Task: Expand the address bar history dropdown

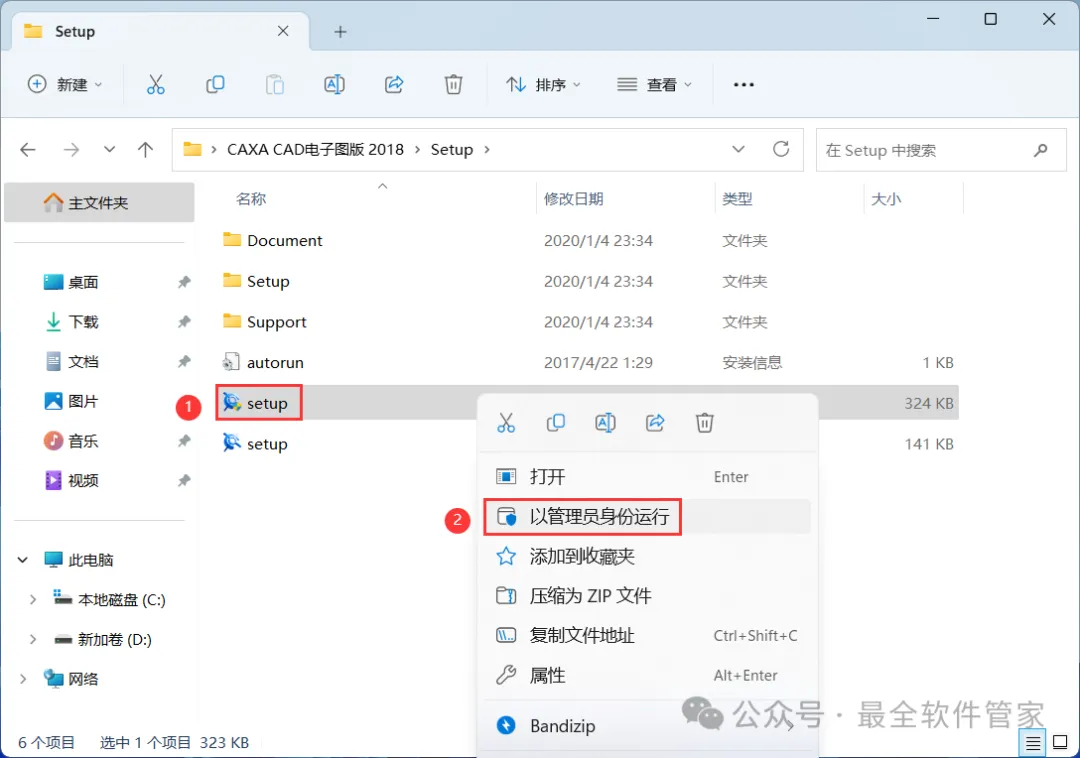Action: point(738,149)
